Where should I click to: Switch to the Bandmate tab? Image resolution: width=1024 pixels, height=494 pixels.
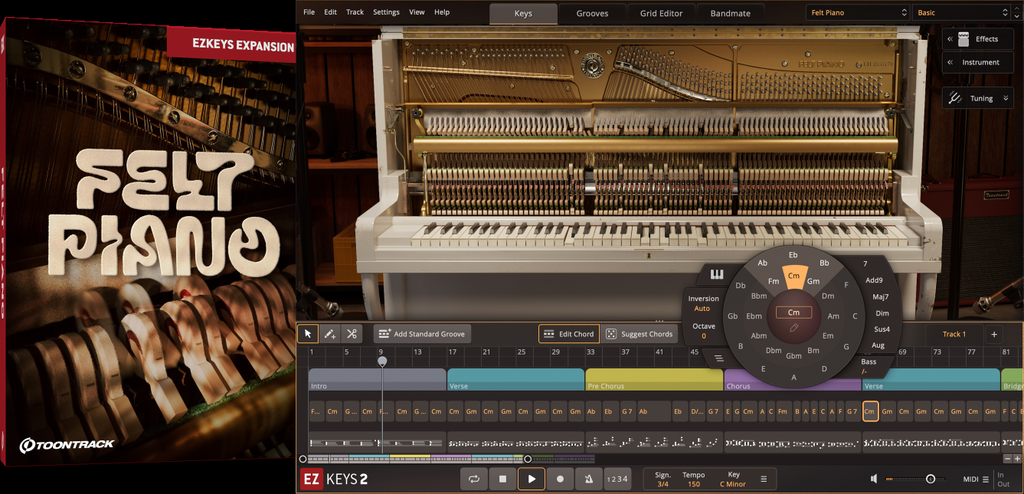pyautogui.click(x=730, y=13)
